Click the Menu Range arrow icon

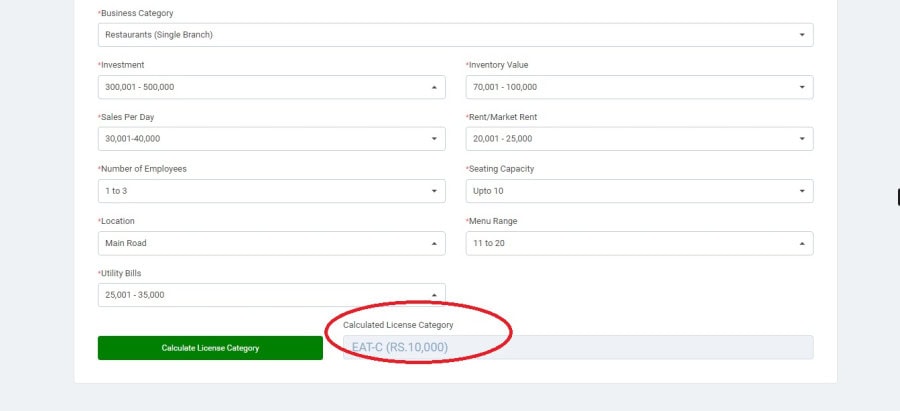[802, 243]
